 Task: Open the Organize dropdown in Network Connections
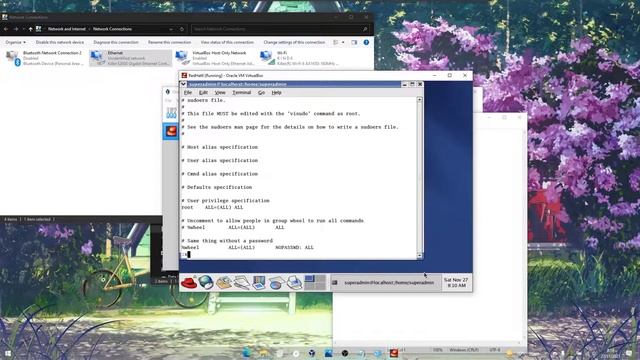coord(16,42)
